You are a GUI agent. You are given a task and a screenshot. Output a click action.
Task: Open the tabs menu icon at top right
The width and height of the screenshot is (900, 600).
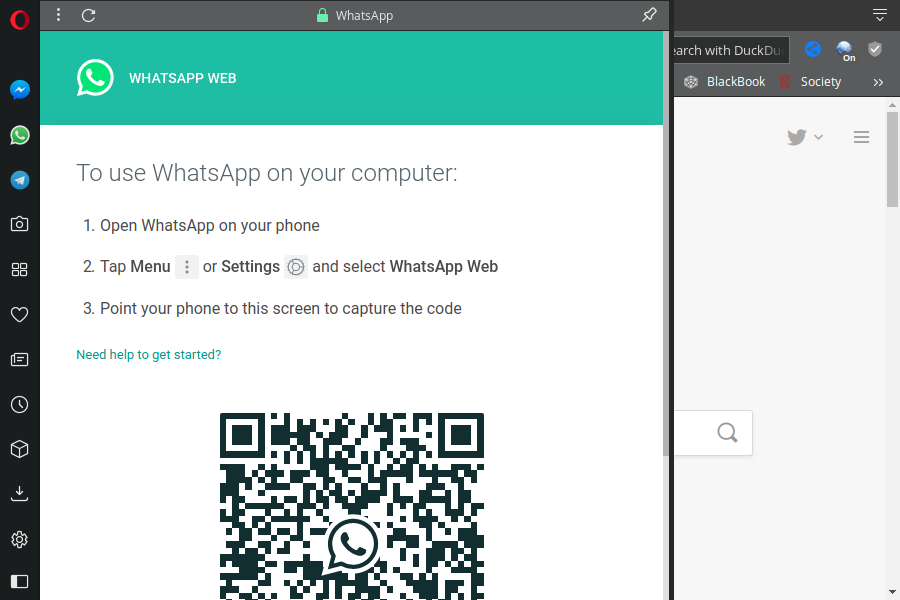point(879,15)
